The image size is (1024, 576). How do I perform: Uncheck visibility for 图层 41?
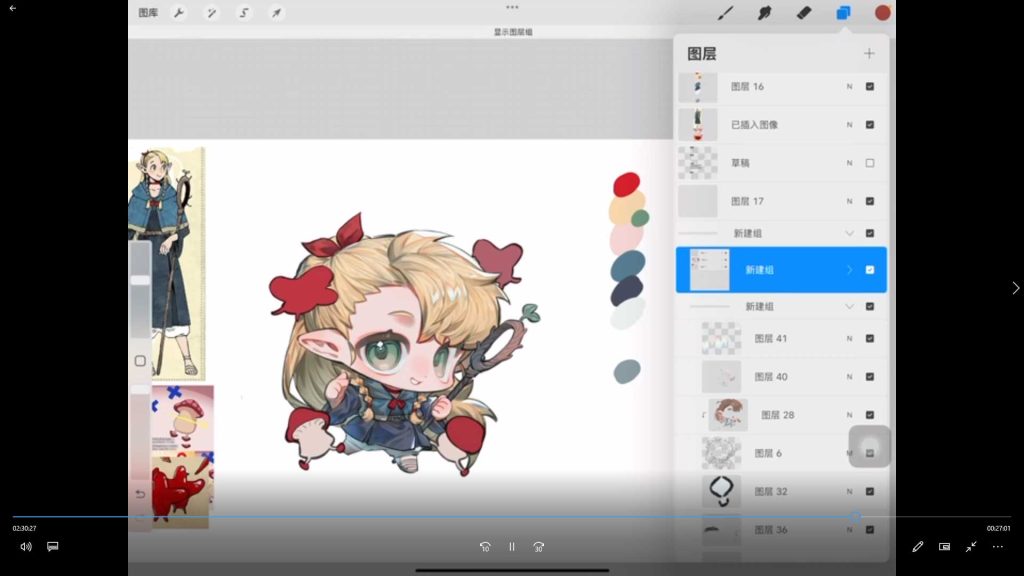coord(869,339)
